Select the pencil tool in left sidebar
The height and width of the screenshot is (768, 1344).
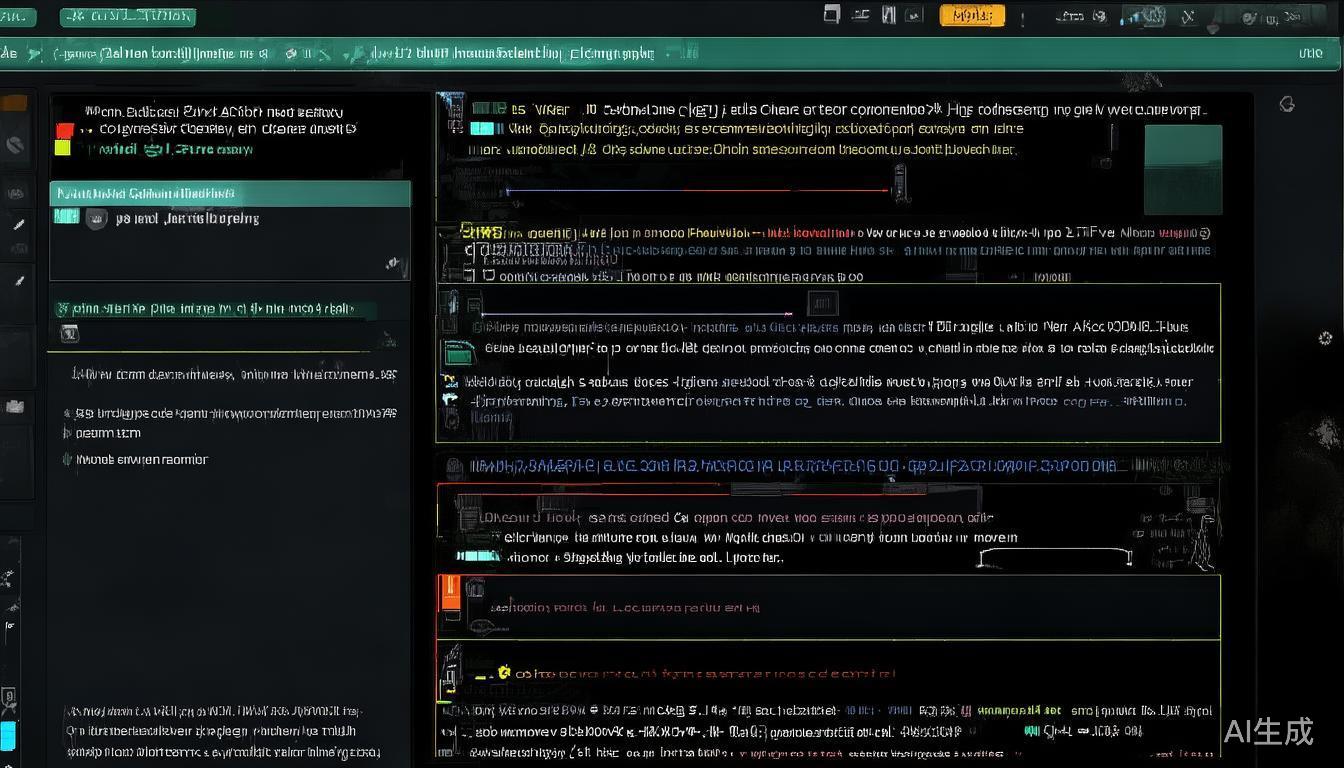point(18,225)
